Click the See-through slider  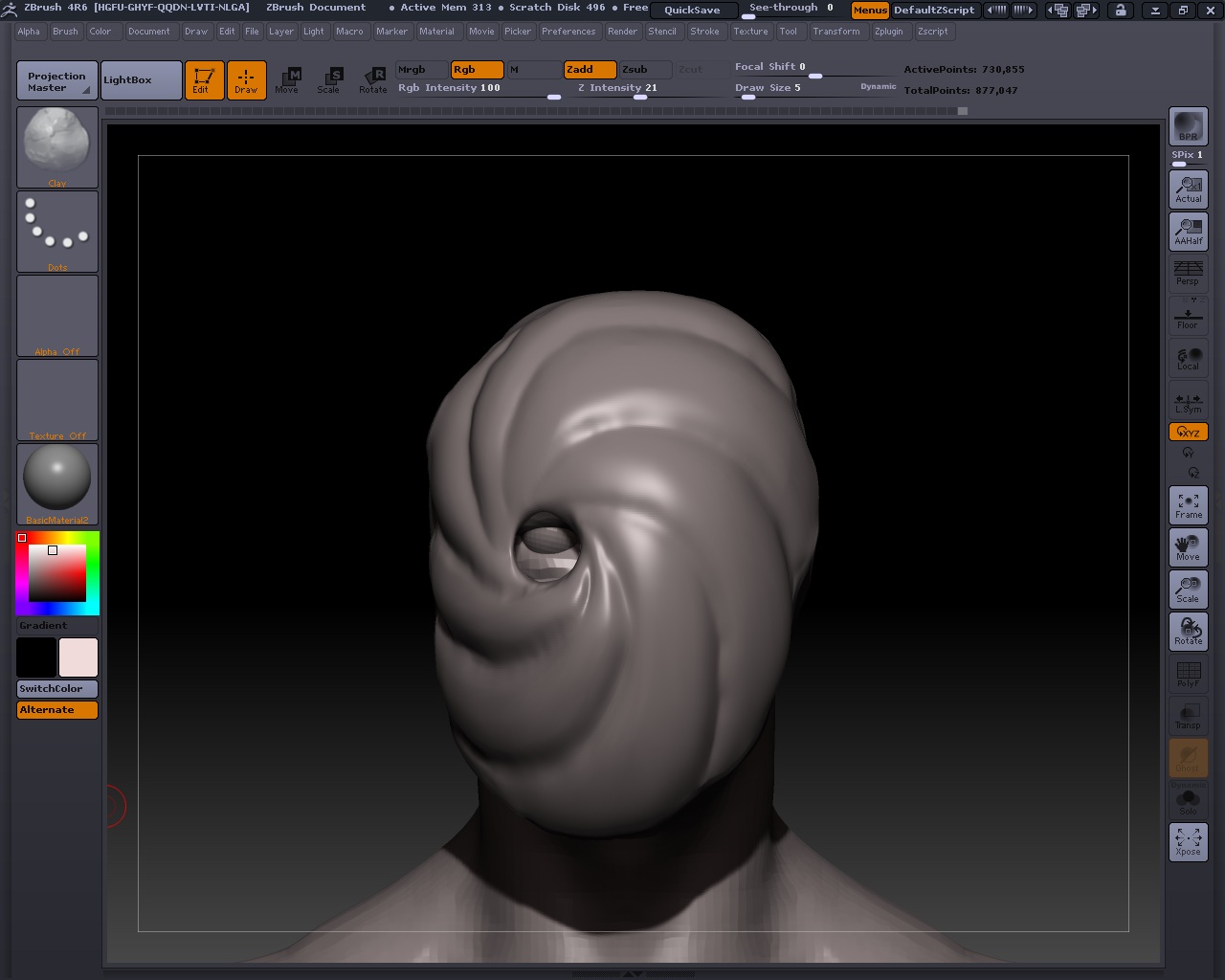click(x=791, y=10)
